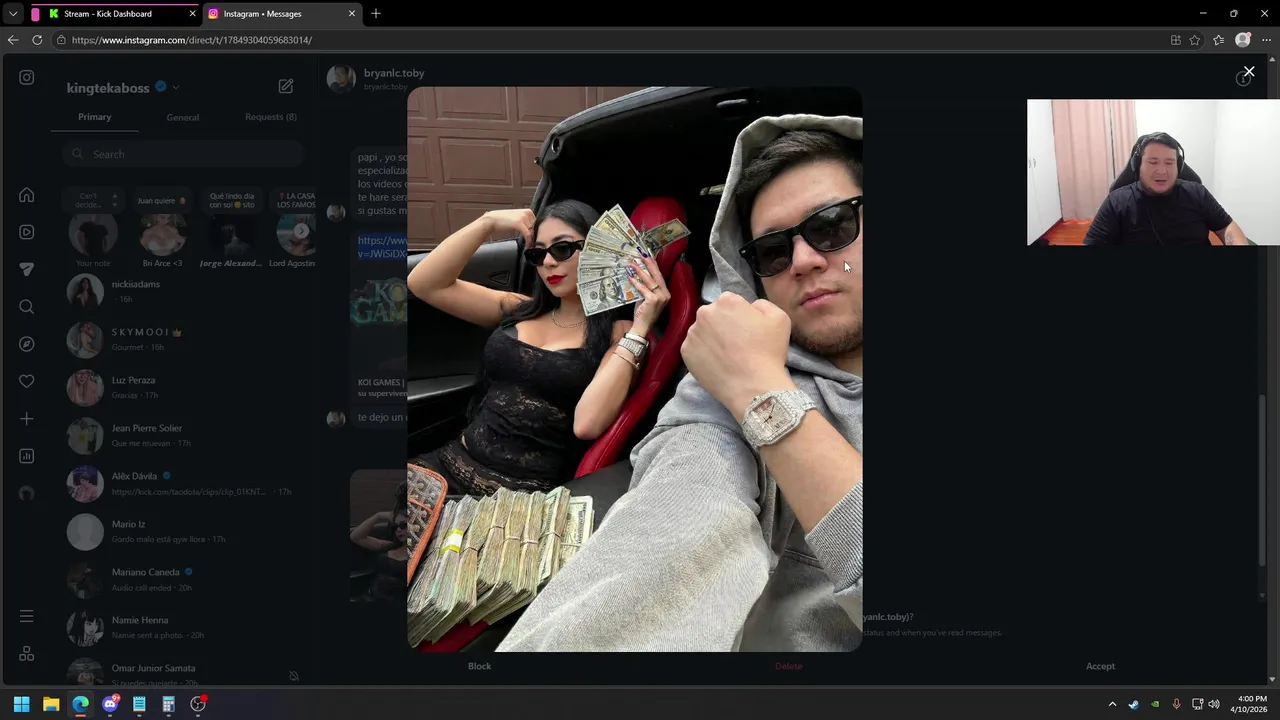Open Explore compass icon in sidebar

tap(27, 344)
